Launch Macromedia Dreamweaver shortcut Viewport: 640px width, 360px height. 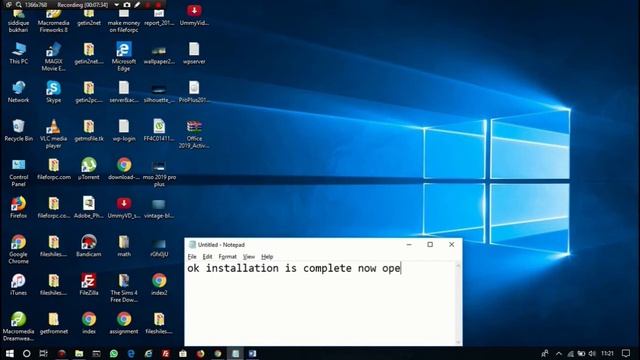19,326
